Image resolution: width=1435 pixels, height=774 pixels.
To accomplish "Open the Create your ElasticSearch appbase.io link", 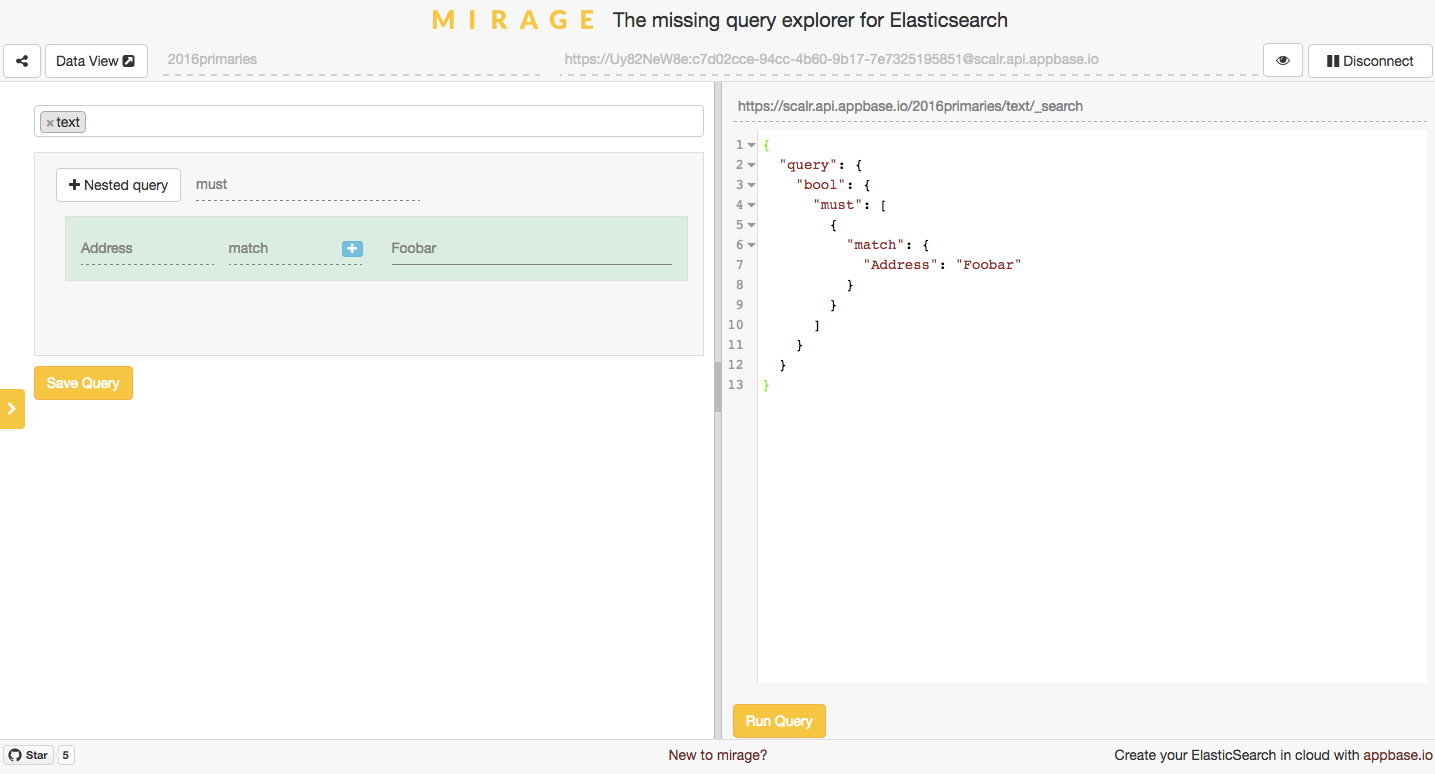I will pyautogui.click(x=1273, y=755).
